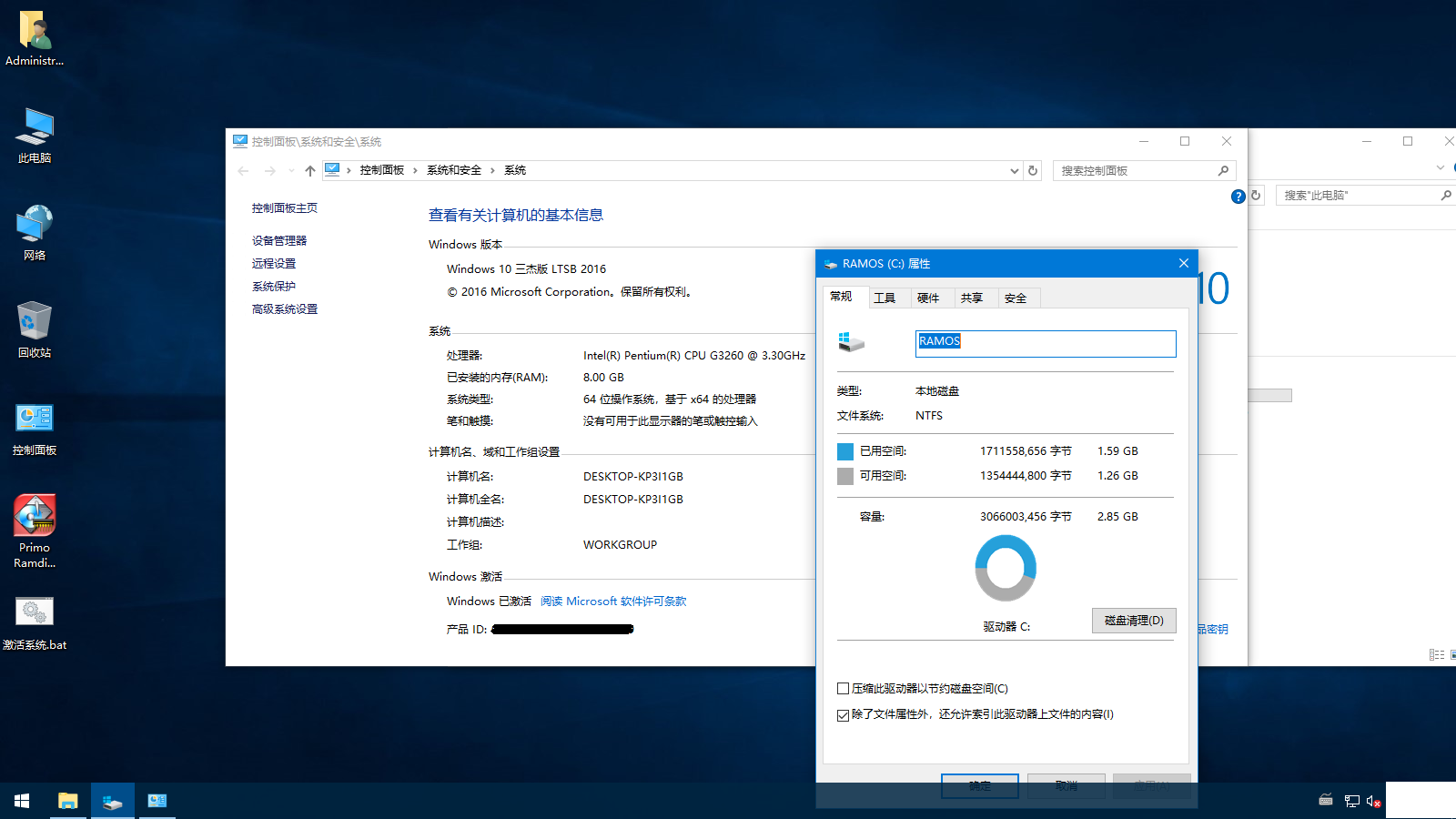Expand the ribbon chevron in 此电脑 window

pos(1440,168)
